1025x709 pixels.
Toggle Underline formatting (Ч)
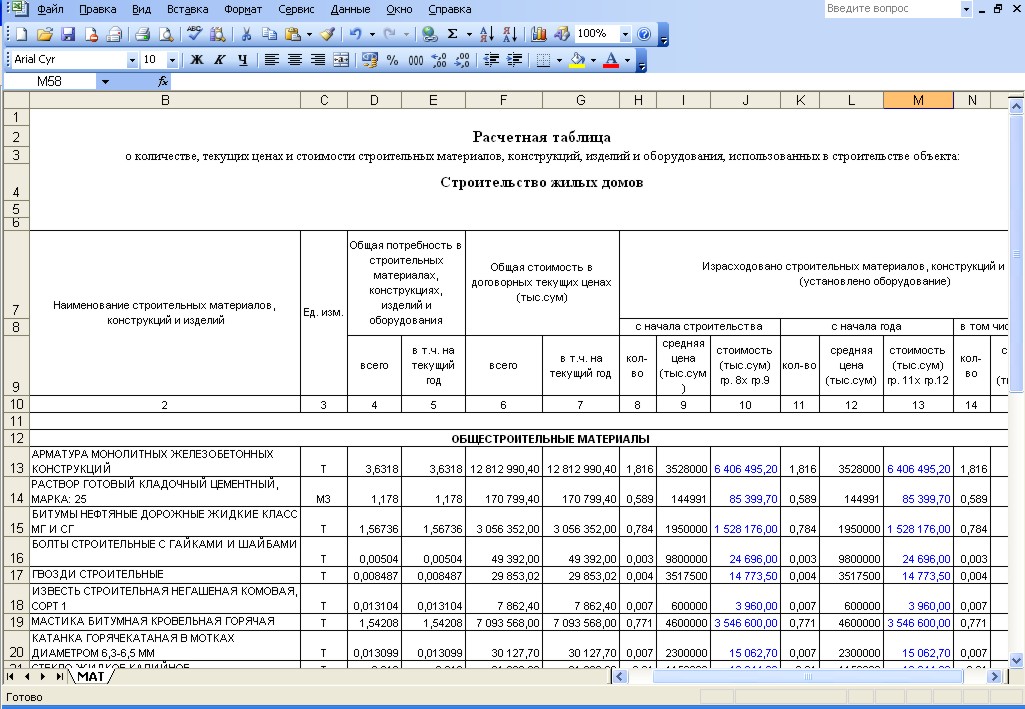coord(243,60)
